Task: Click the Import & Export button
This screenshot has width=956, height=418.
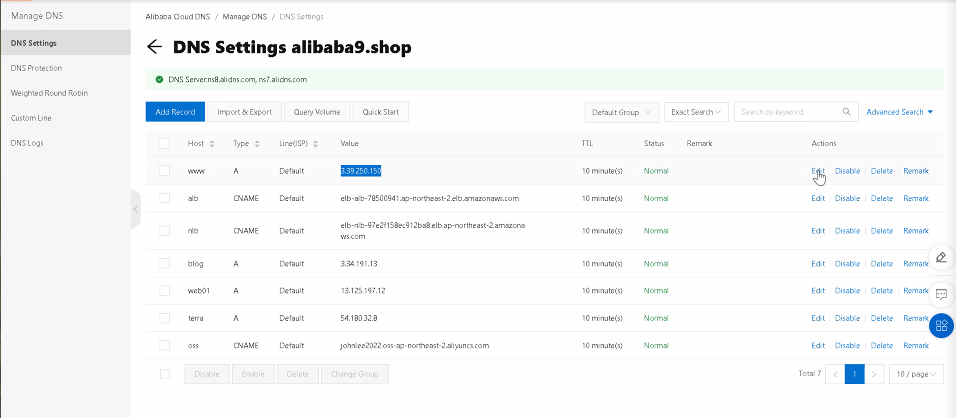Action: (x=244, y=112)
